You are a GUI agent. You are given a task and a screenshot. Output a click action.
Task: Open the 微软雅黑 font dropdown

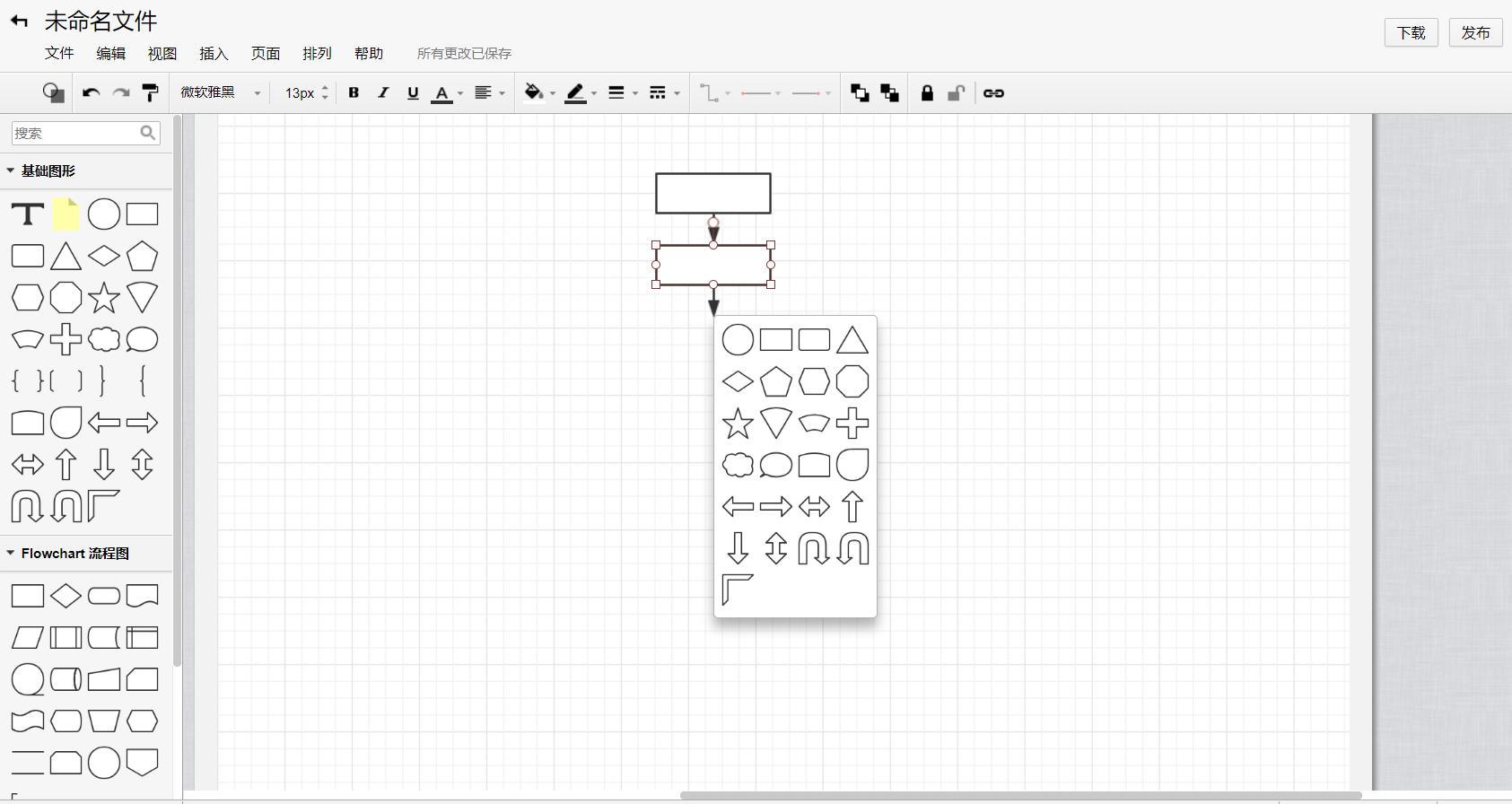(x=221, y=92)
